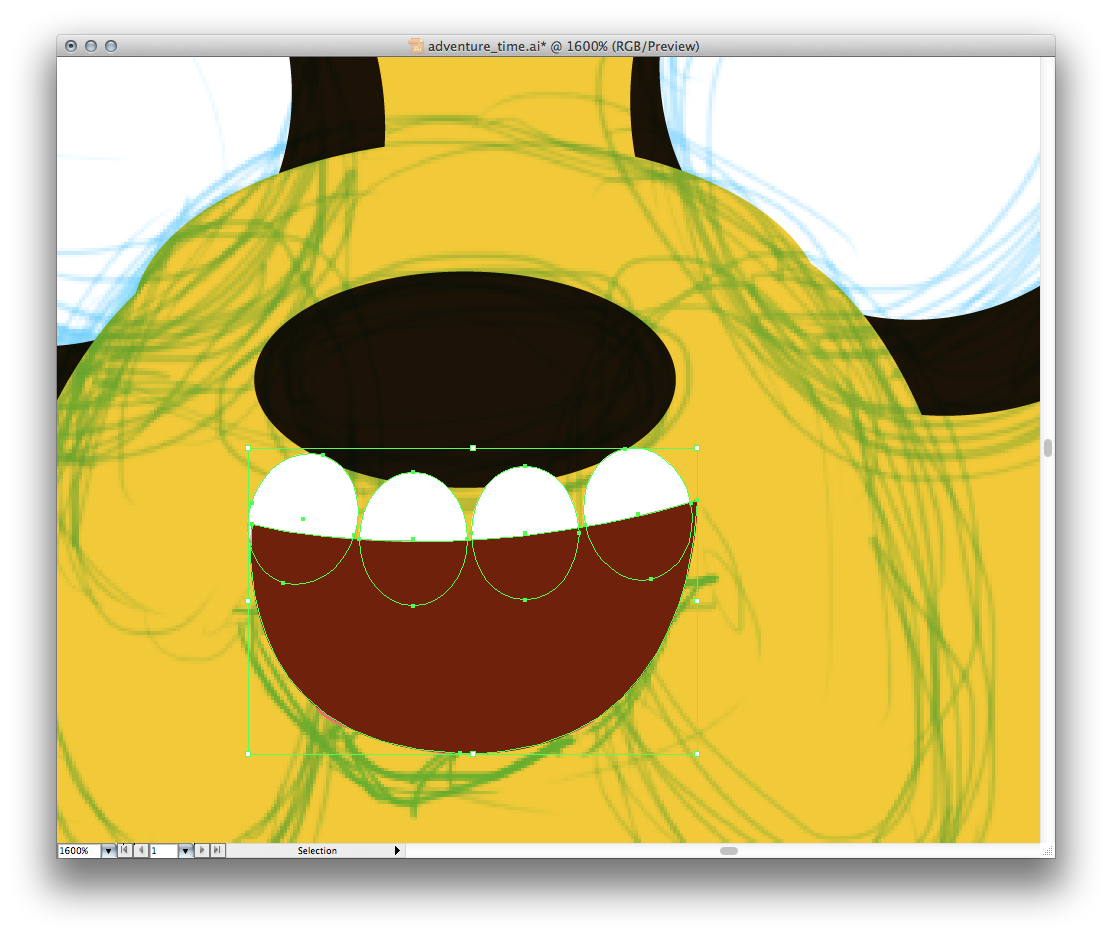
Task: Click the document icon in the title bar
Action: click(x=417, y=46)
